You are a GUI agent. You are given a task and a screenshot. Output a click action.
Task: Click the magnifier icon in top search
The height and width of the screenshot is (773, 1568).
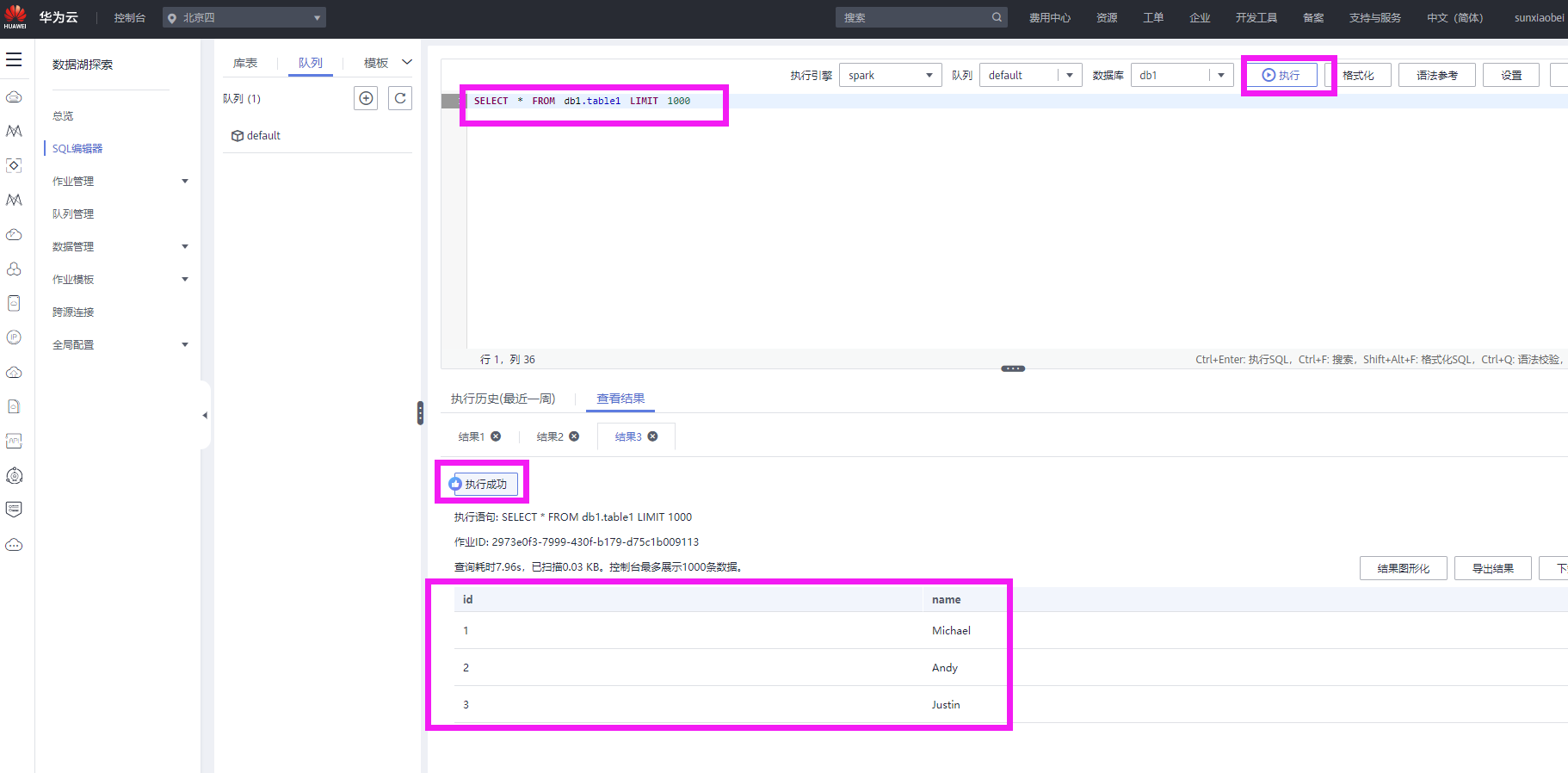pos(997,17)
